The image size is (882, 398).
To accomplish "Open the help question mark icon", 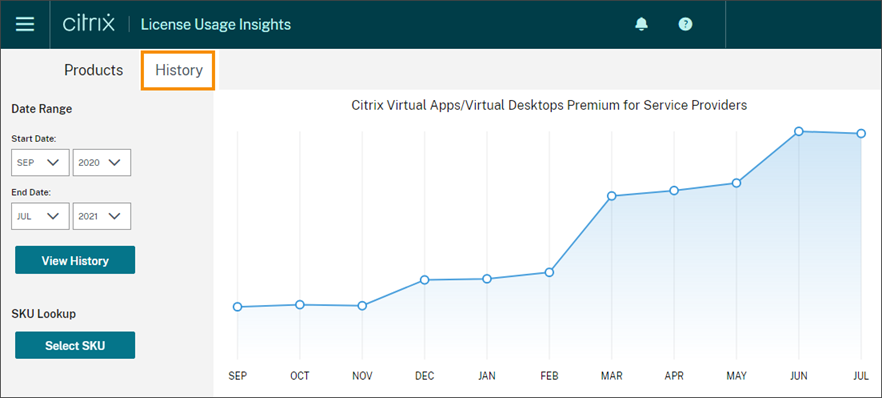I will [x=685, y=24].
